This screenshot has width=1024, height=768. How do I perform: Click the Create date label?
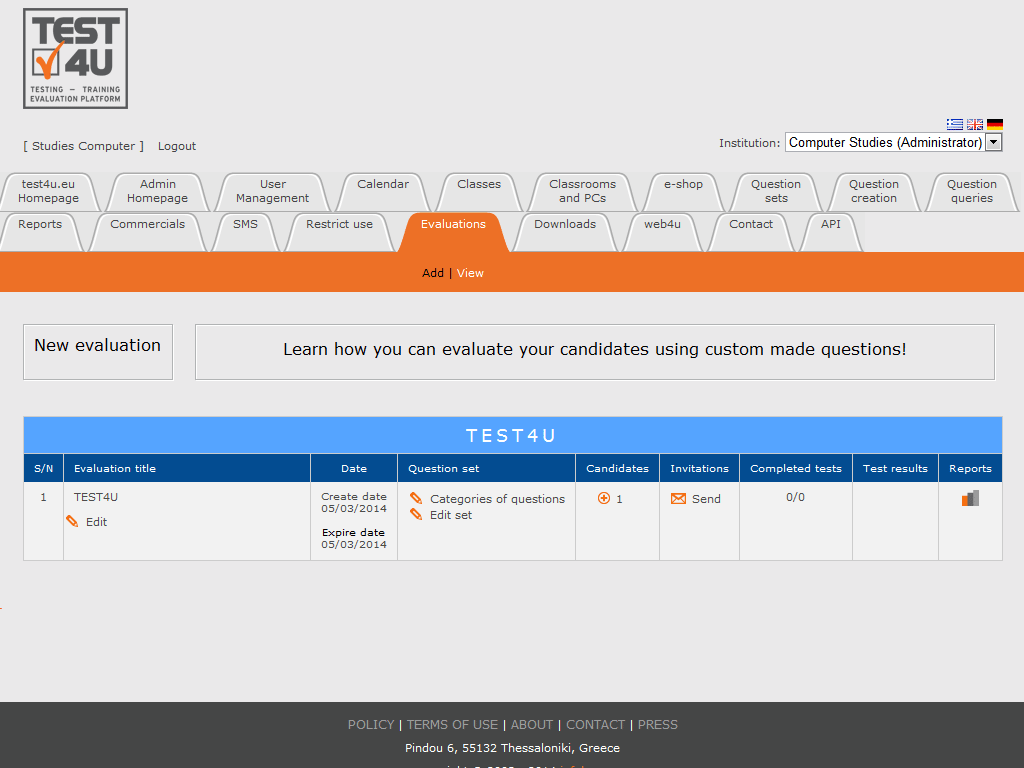[x=354, y=497]
